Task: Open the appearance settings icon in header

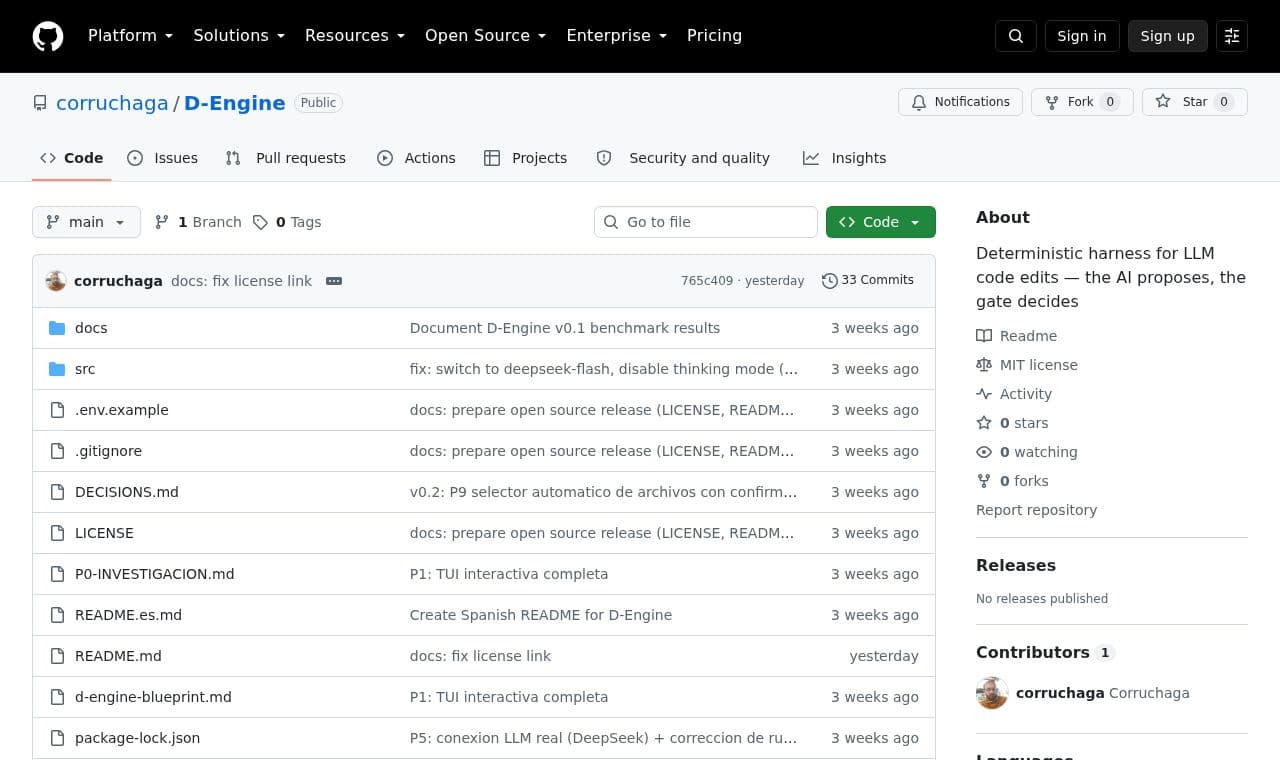Action: click(1232, 36)
